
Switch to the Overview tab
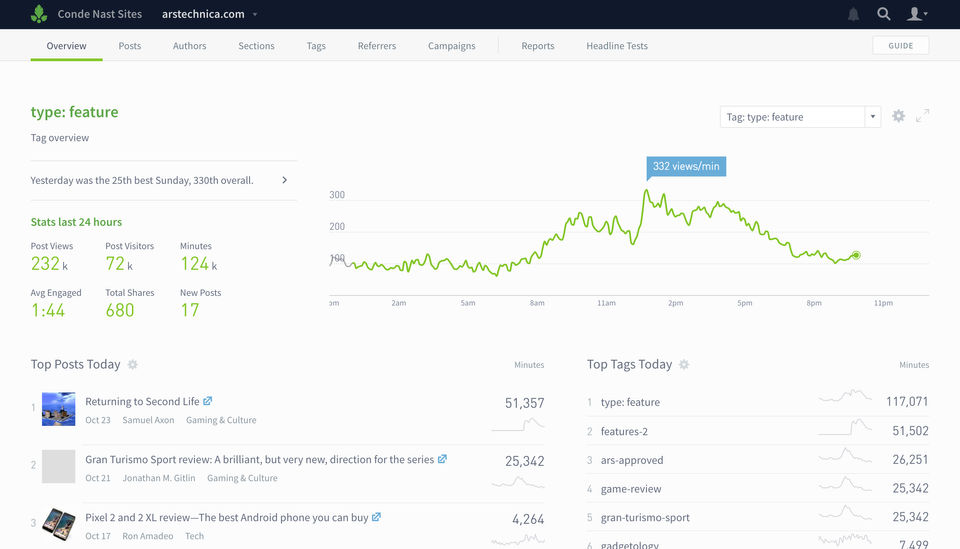click(66, 46)
